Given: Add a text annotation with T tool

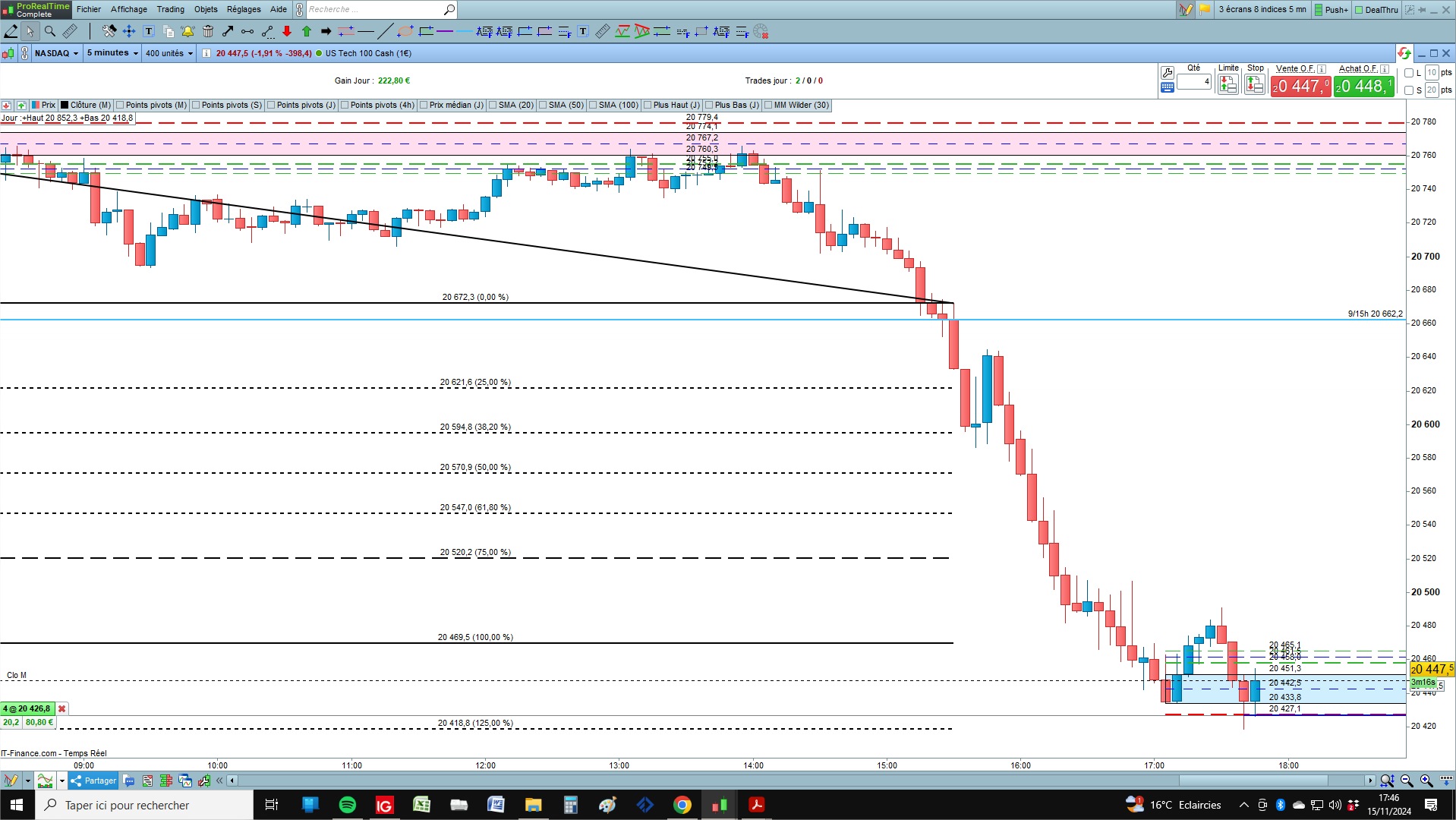Looking at the screenshot, I should (149, 31).
